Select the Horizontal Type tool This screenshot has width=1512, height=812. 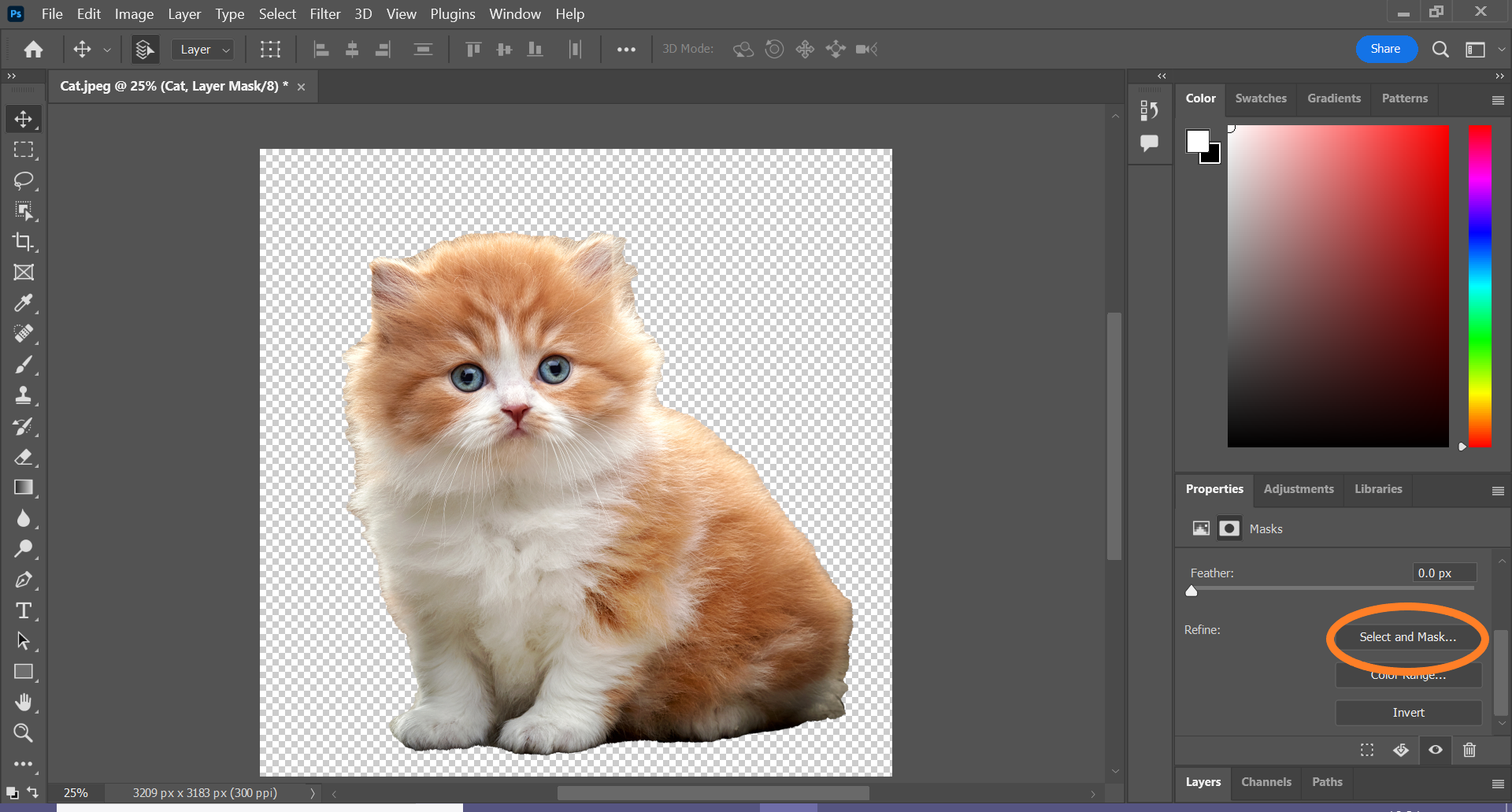[x=24, y=610]
